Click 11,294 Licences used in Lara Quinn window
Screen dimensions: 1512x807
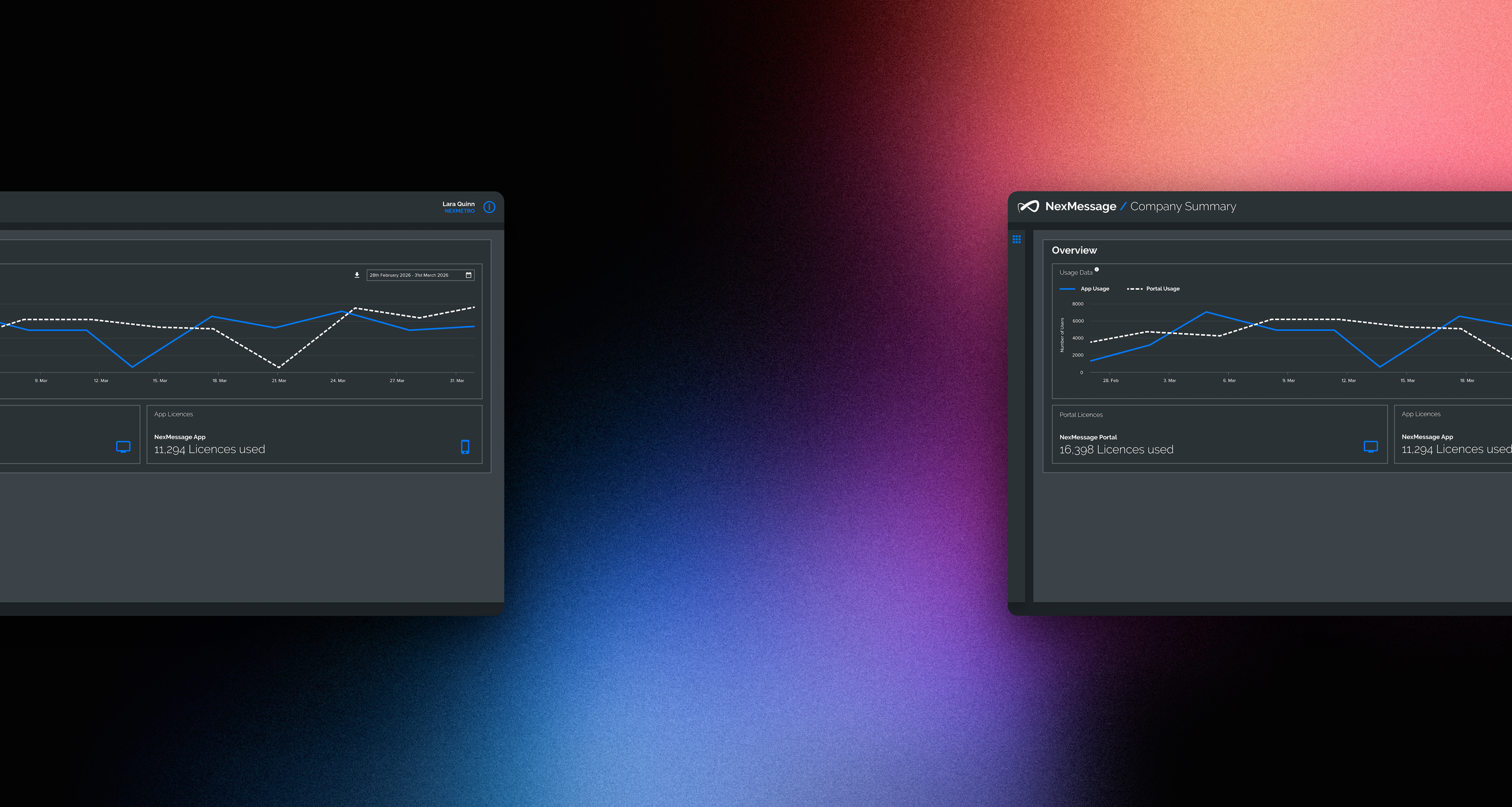[209, 449]
